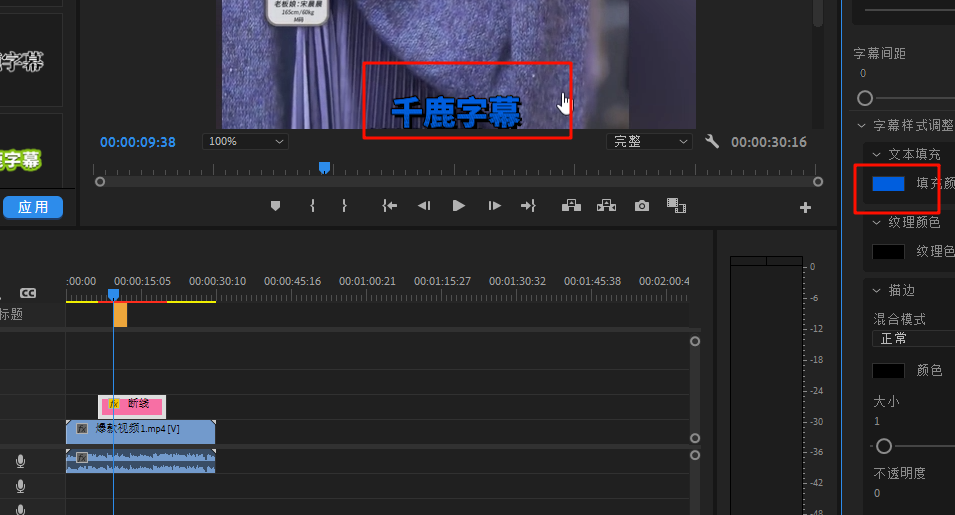Open the black 纹理色 color swatch
This screenshot has height=515, width=955.
888,251
